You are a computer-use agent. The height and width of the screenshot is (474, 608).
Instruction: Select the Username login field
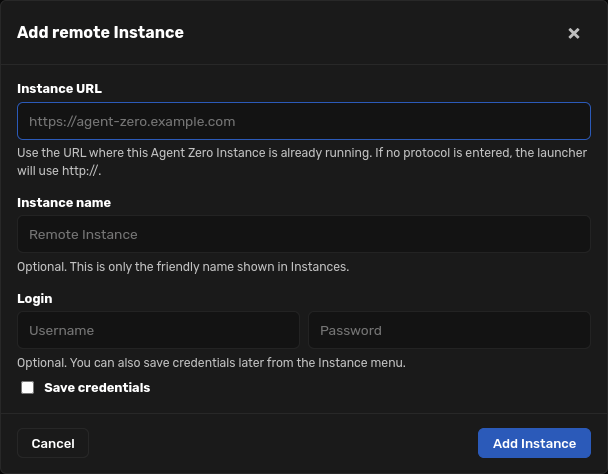point(158,330)
